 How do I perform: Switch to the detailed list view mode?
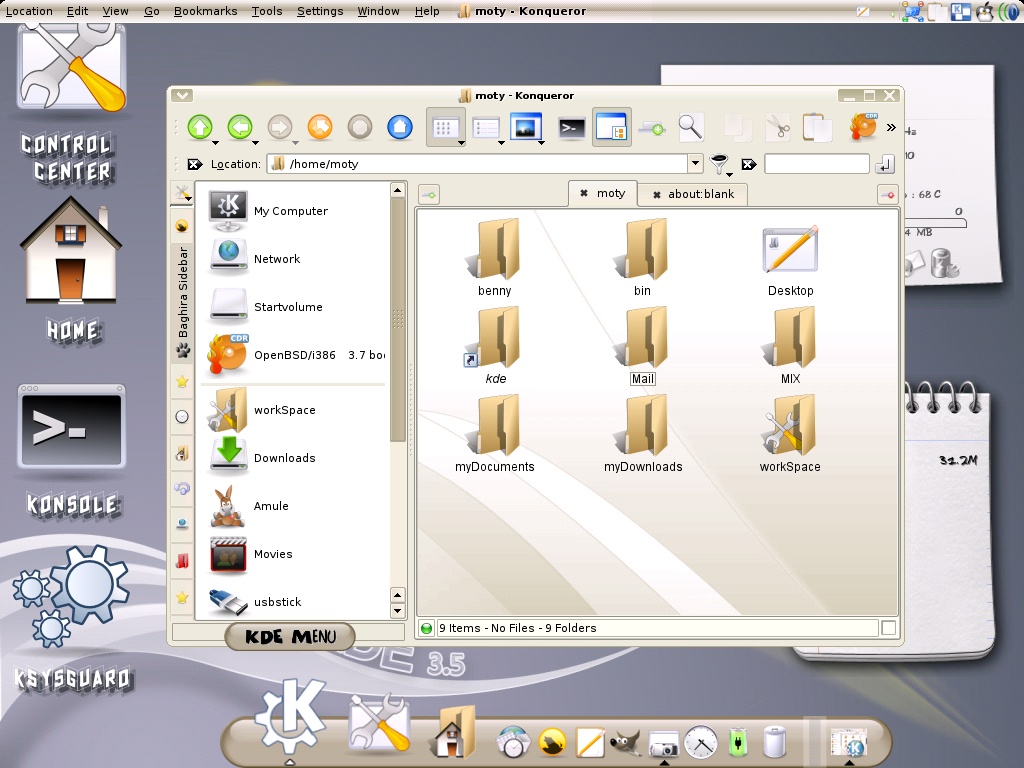coord(486,127)
